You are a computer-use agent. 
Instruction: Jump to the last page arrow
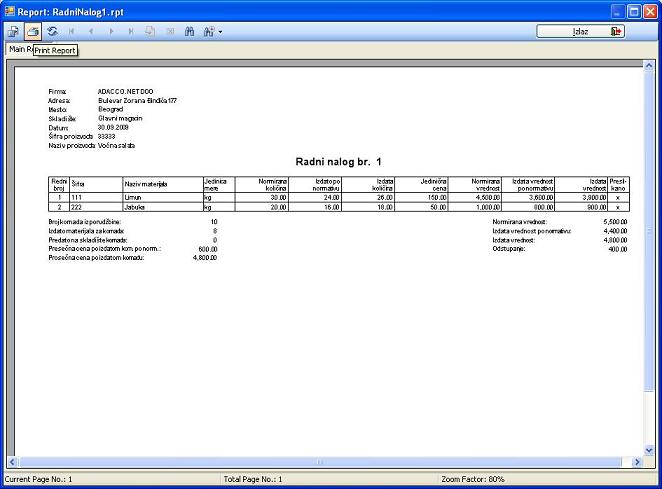[130, 32]
